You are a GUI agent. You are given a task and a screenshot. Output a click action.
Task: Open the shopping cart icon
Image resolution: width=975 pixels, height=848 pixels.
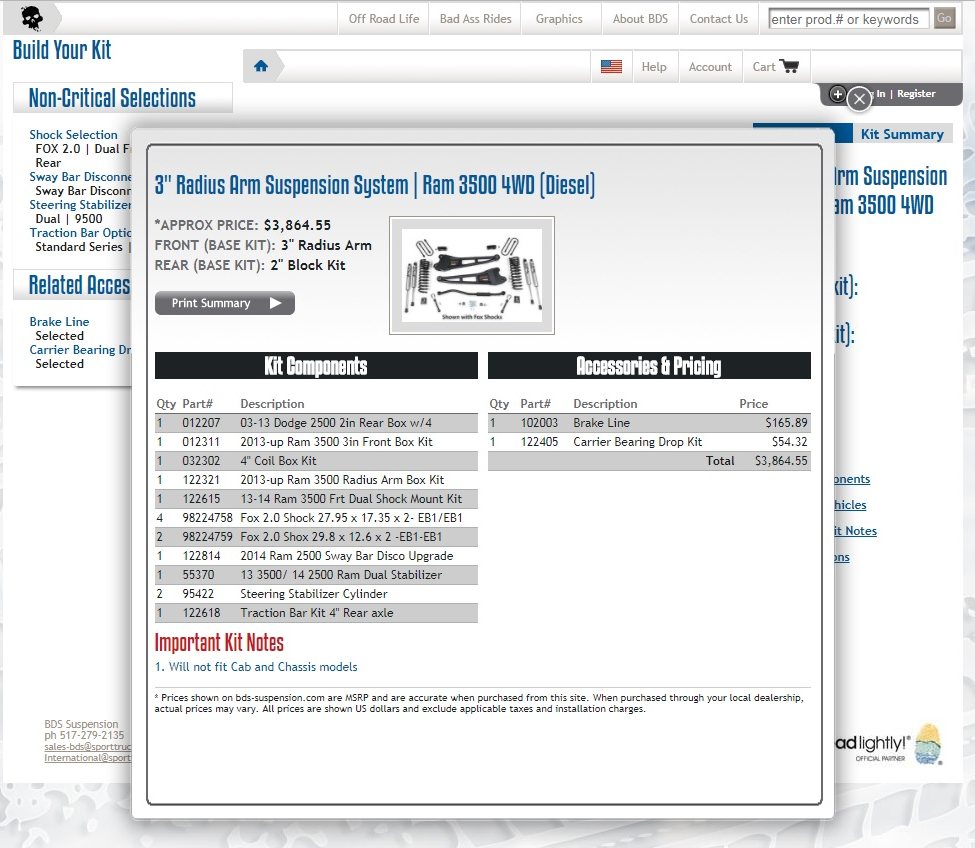[x=788, y=66]
